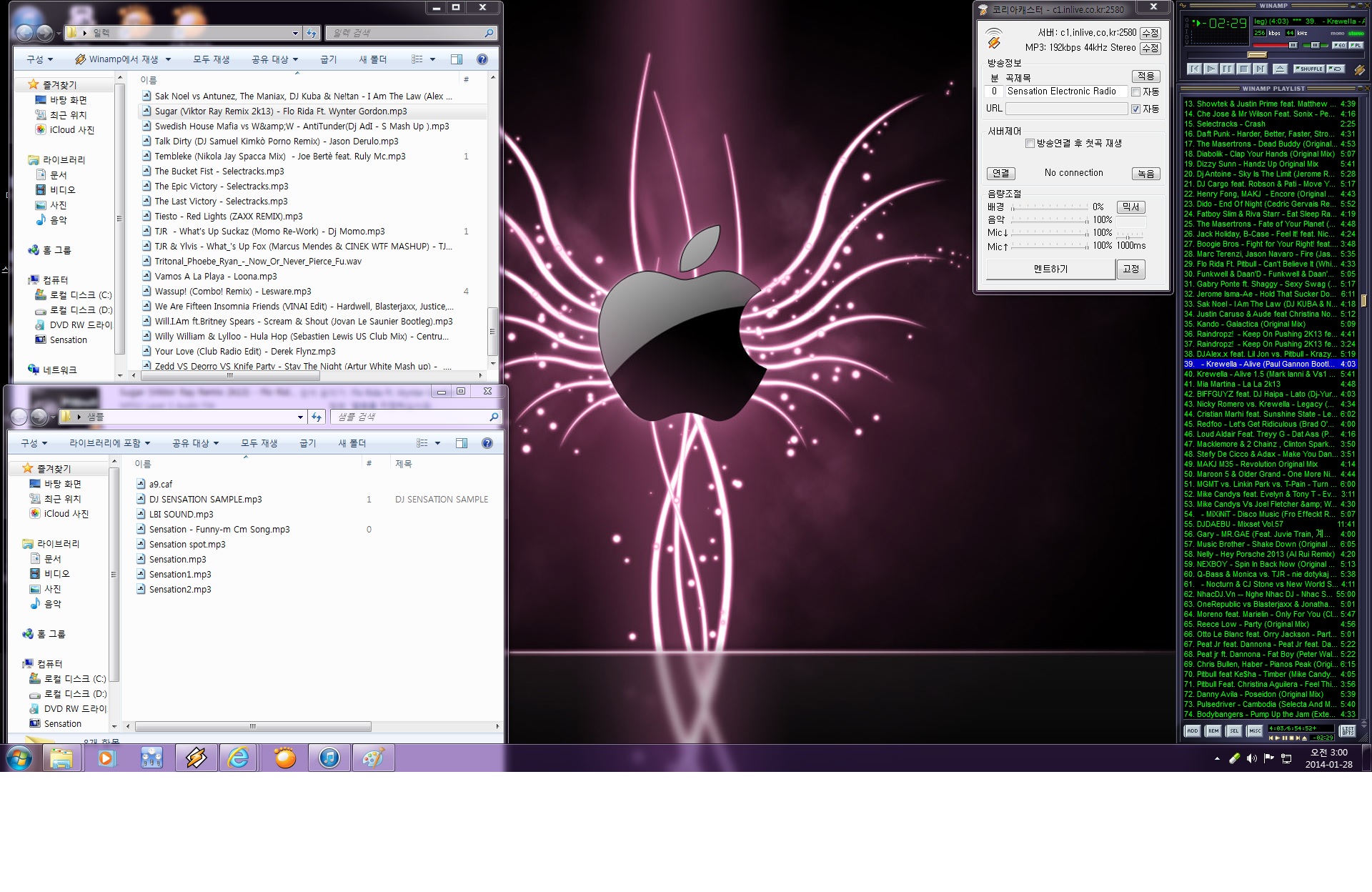Open Windows Start button
The image size is (1372, 892).
click(19, 758)
